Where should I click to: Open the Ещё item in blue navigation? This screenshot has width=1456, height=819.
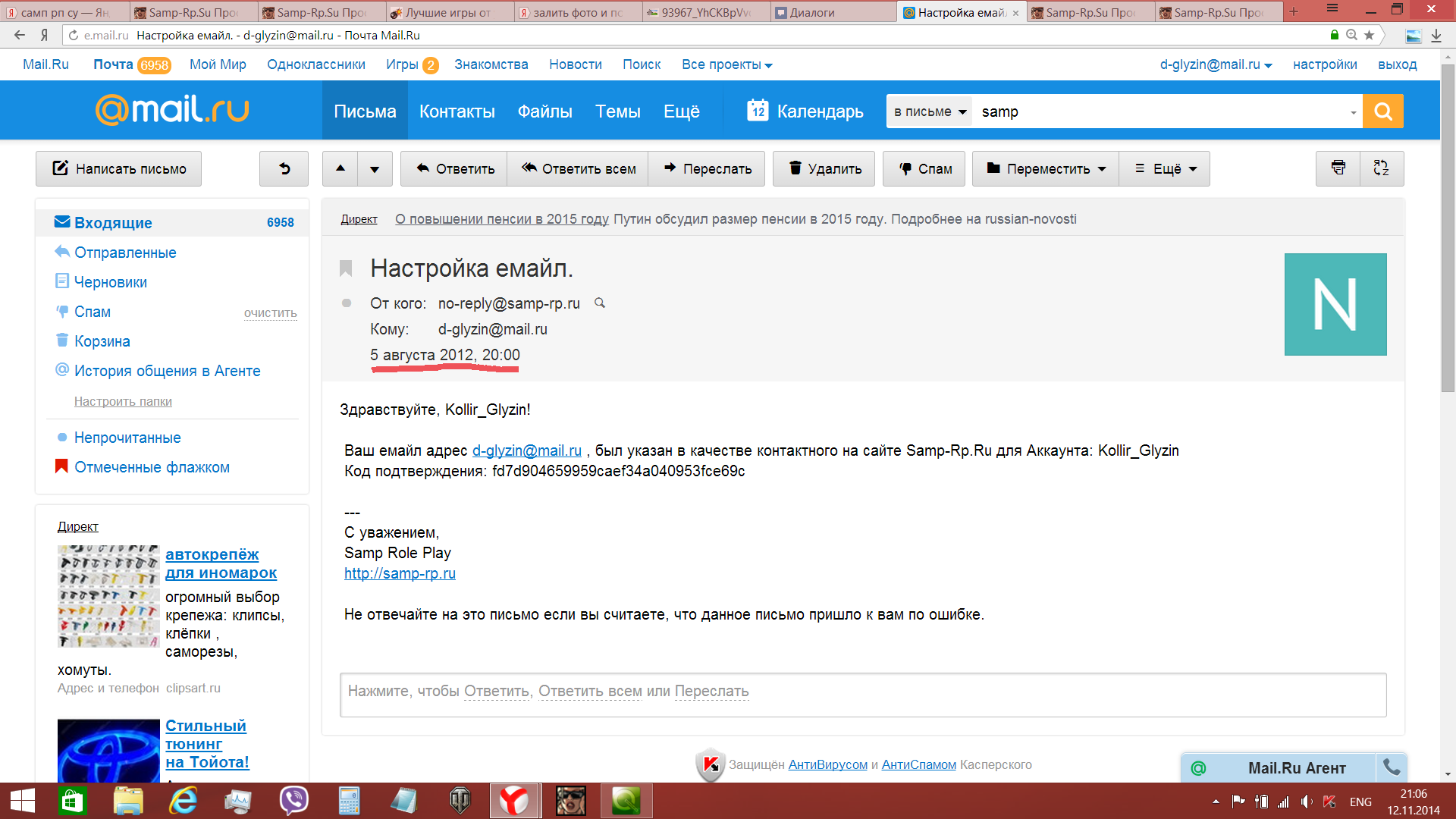point(681,111)
